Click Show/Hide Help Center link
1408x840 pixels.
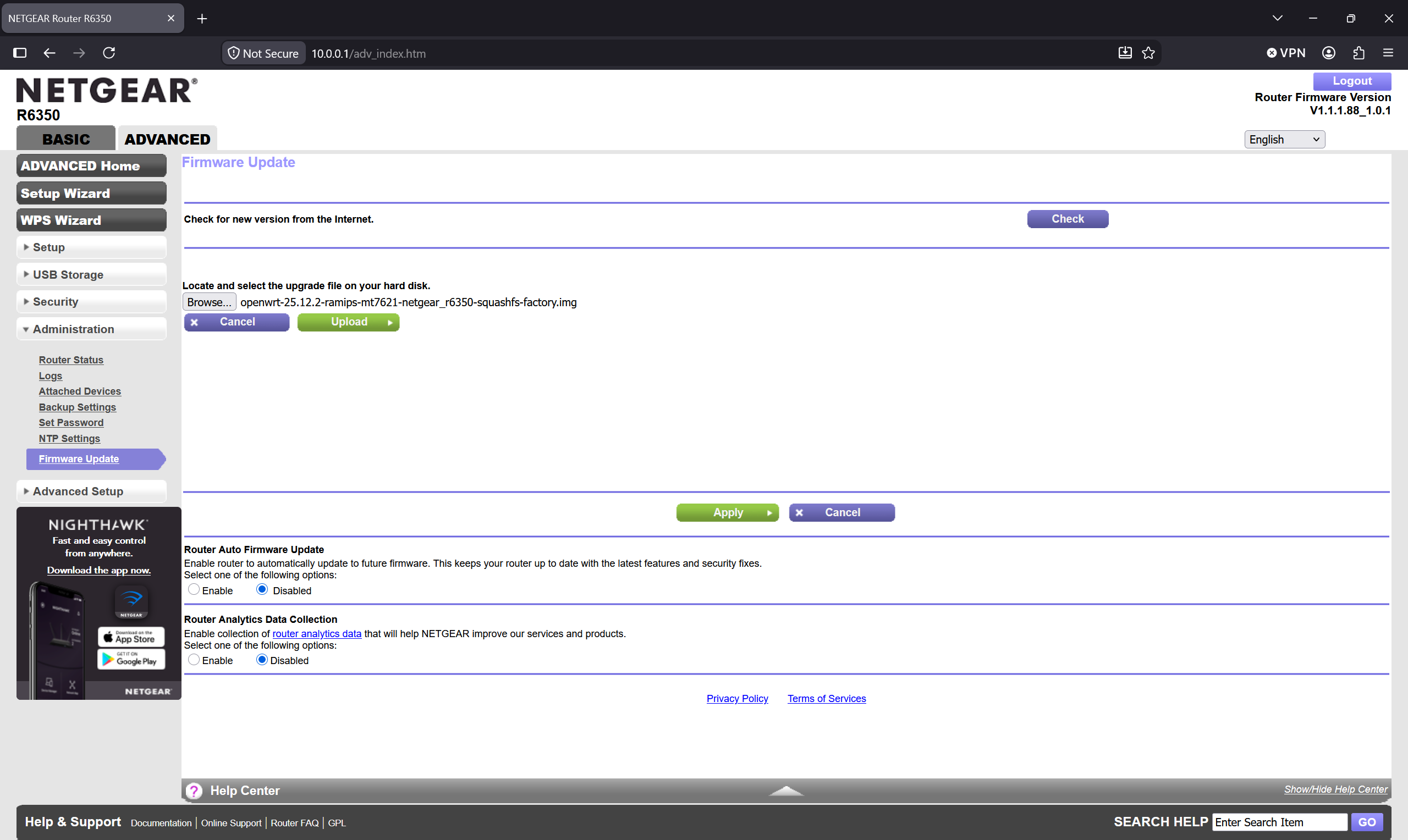pos(1335,789)
